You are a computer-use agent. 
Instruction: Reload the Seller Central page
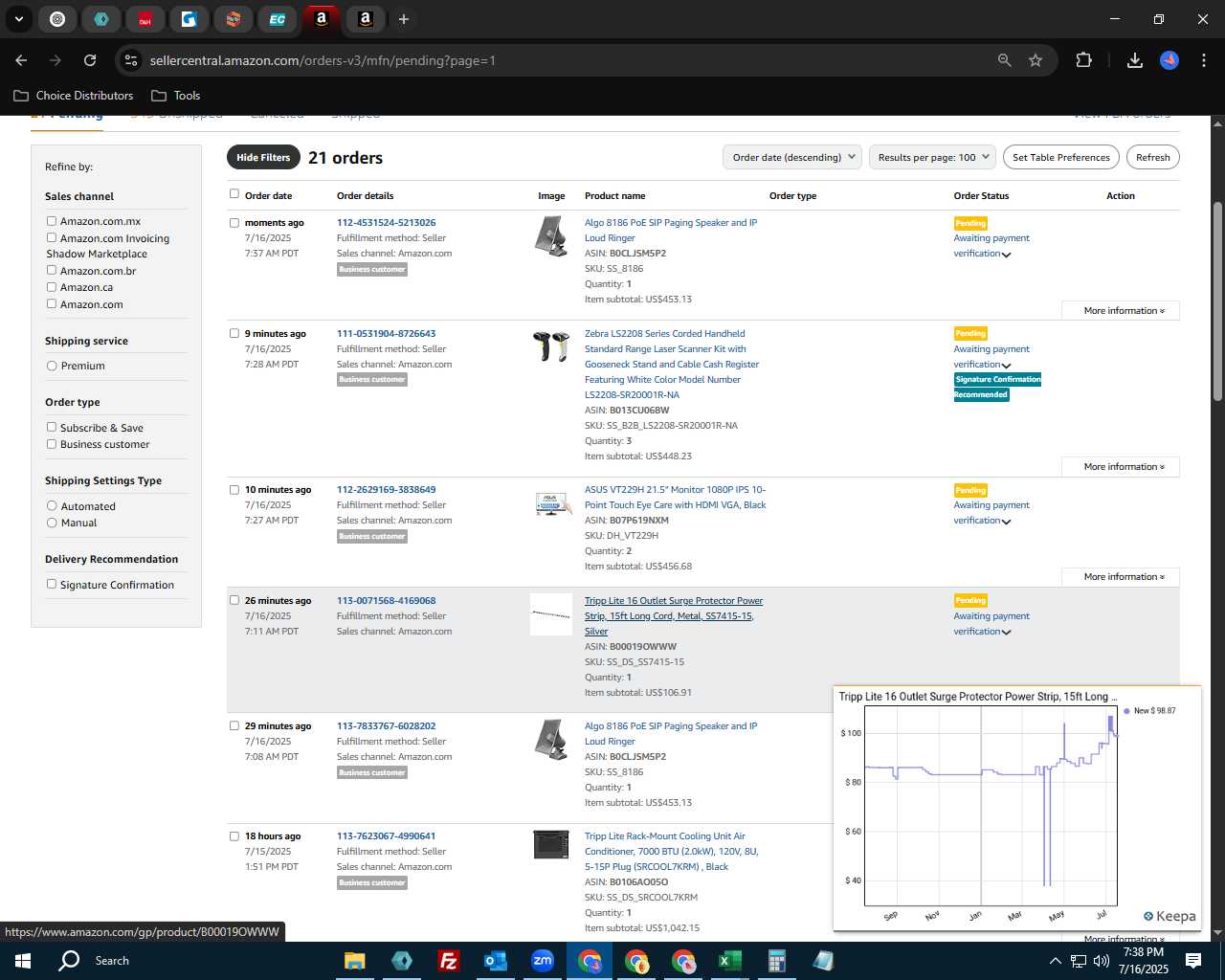[90, 60]
